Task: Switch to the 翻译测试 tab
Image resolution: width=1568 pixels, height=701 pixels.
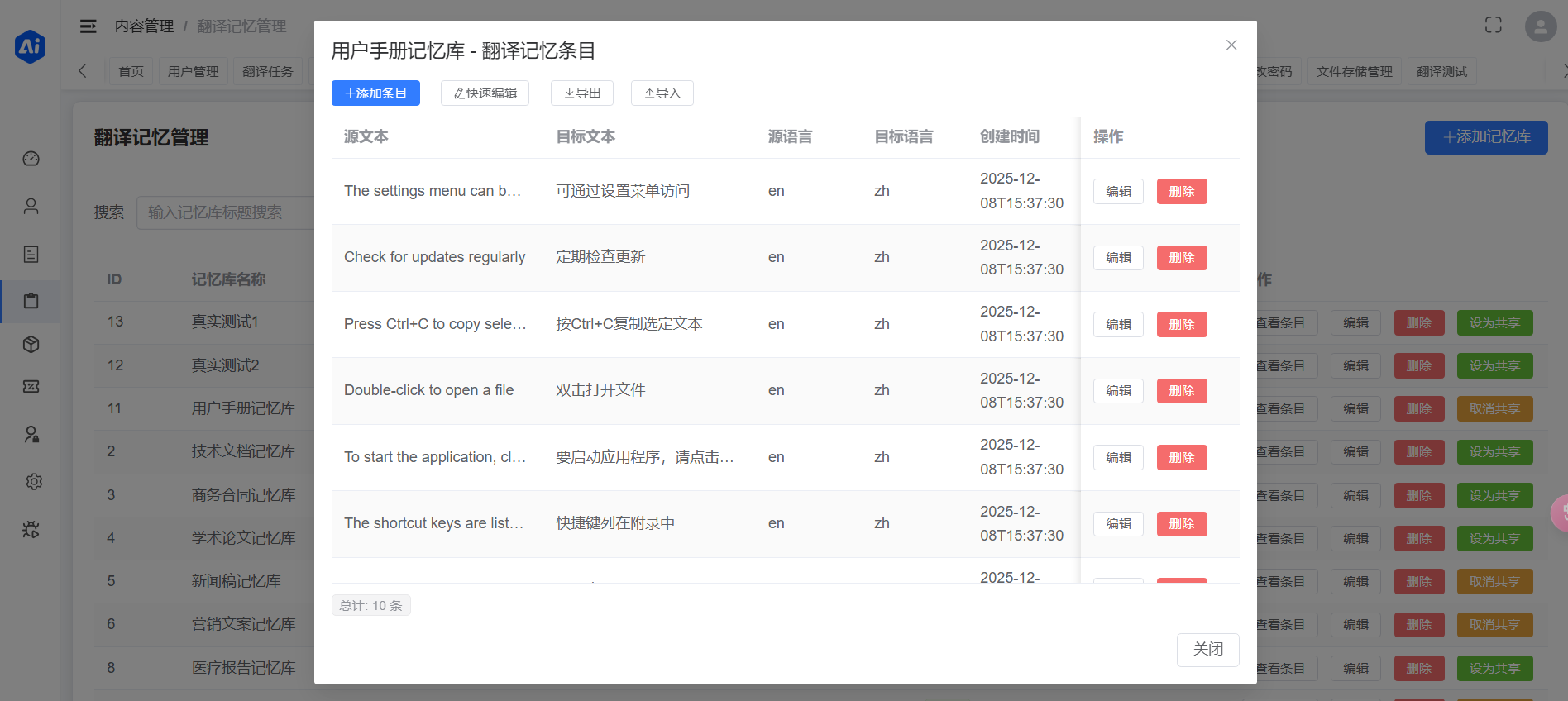Action: [1441, 72]
